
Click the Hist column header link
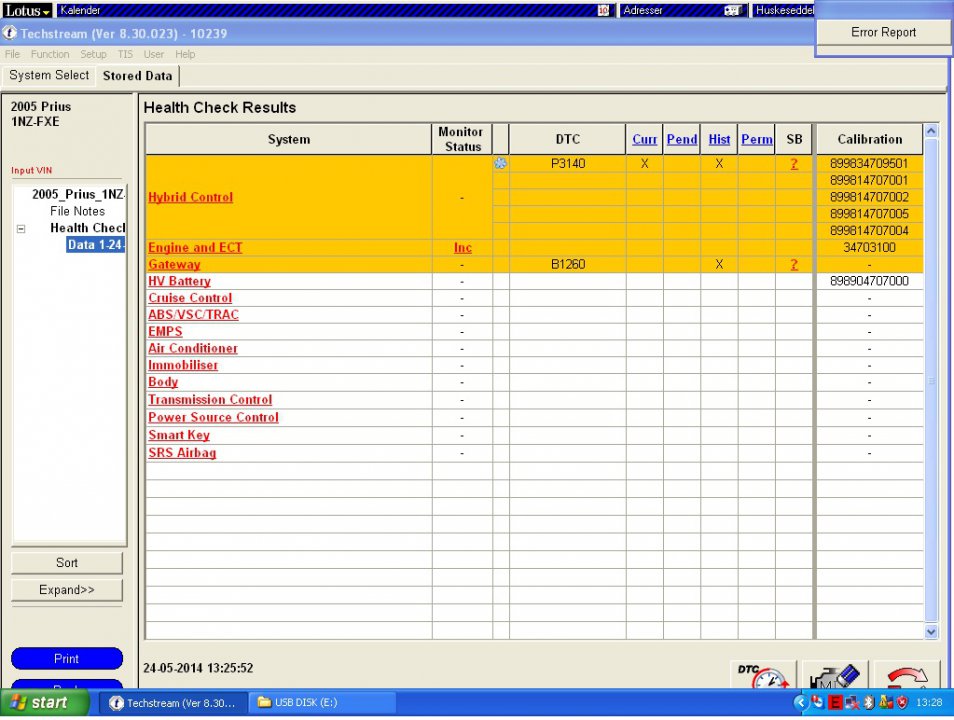719,139
